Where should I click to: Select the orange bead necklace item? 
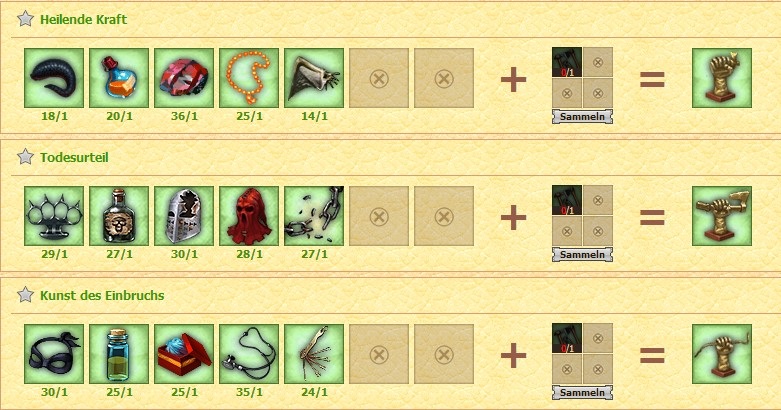[249, 78]
